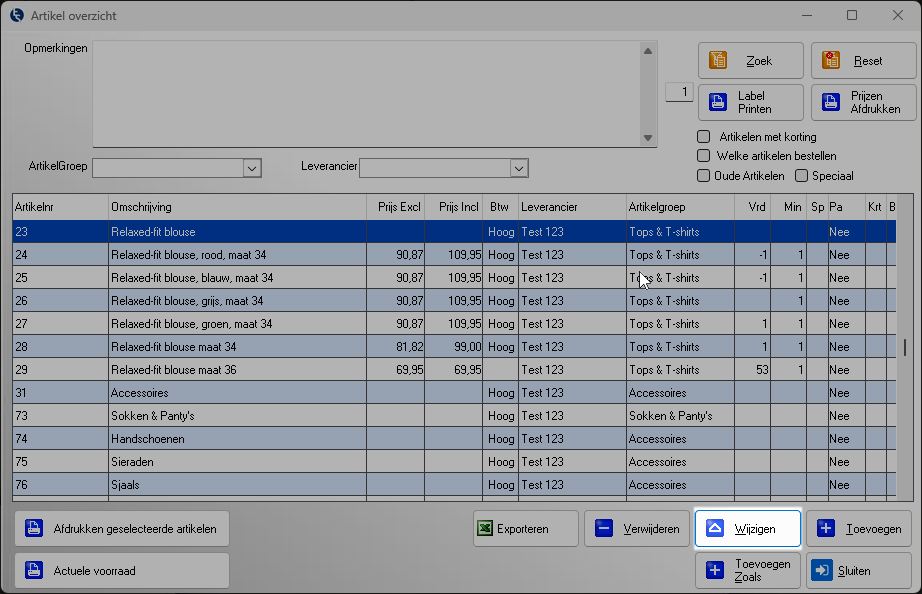The image size is (922, 594).
Task: Select row Relaxed-fit blouse, groen, maat 34
Action: pyautogui.click(x=454, y=323)
